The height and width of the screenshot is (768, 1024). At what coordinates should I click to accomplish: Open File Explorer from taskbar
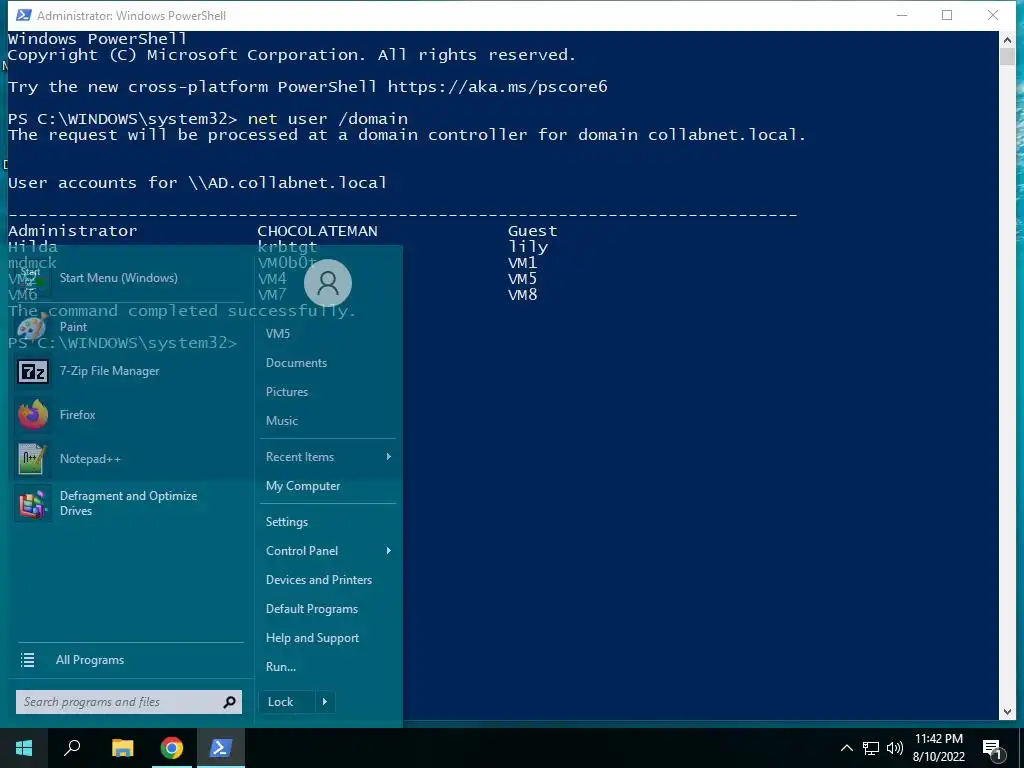click(122, 748)
